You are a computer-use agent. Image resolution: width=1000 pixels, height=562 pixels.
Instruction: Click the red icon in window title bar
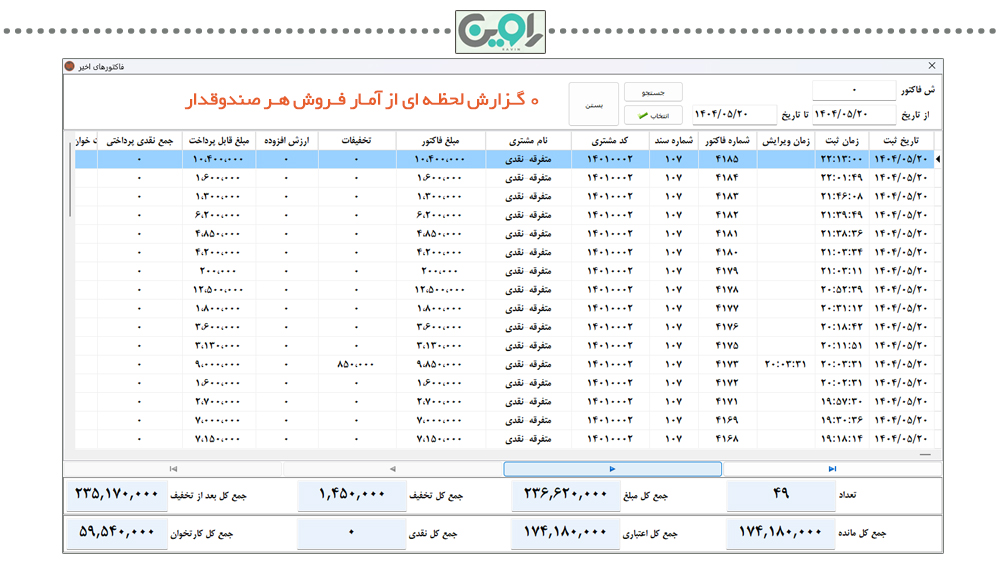tap(70, 66)
